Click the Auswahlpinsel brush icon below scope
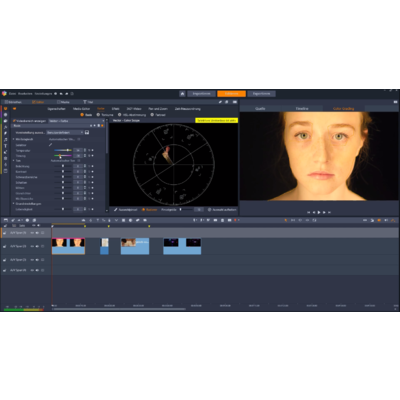 [x=116, y=210]
